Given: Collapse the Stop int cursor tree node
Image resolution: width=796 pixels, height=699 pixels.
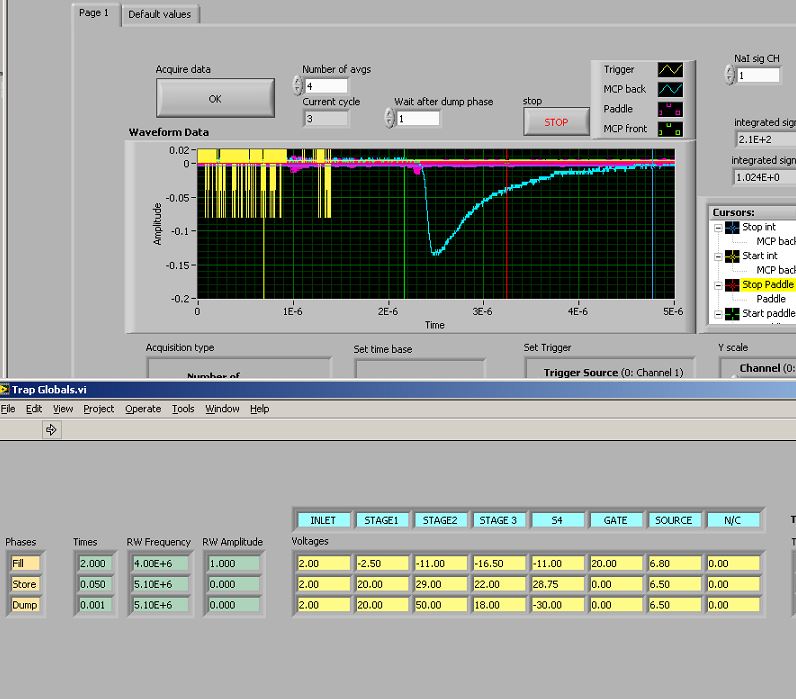Looking at the screenshot, I should click(720, 227).
